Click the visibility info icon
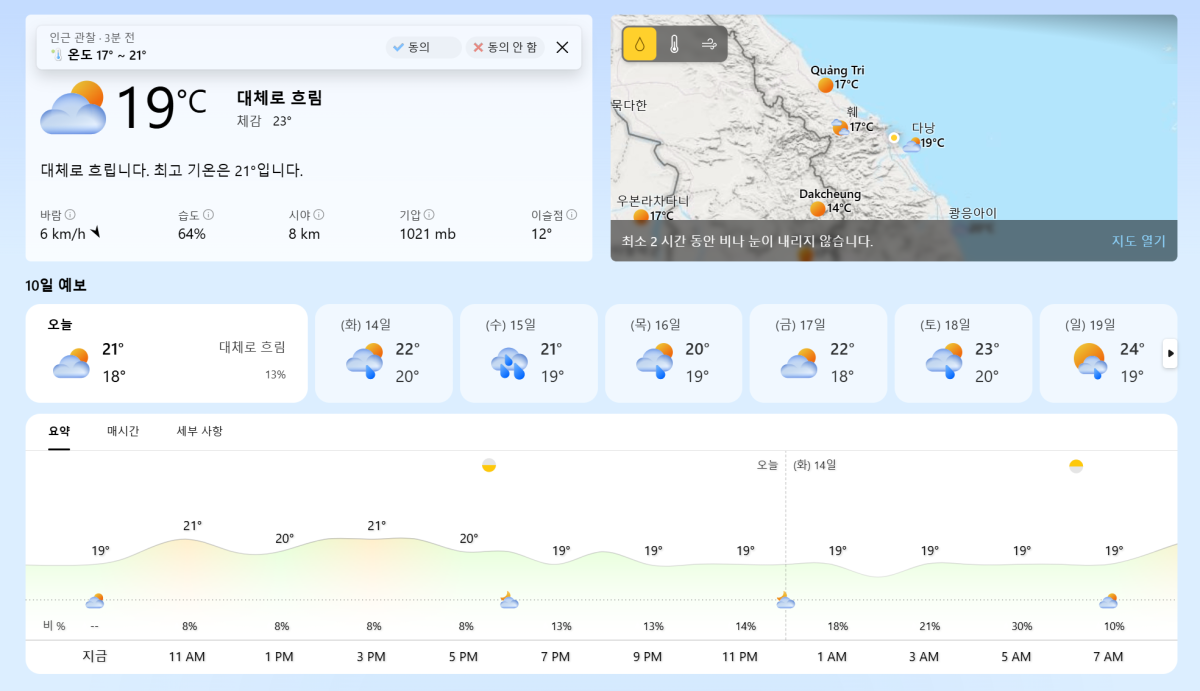Viewport: 1200px width, 691px height. coord(318,214)
